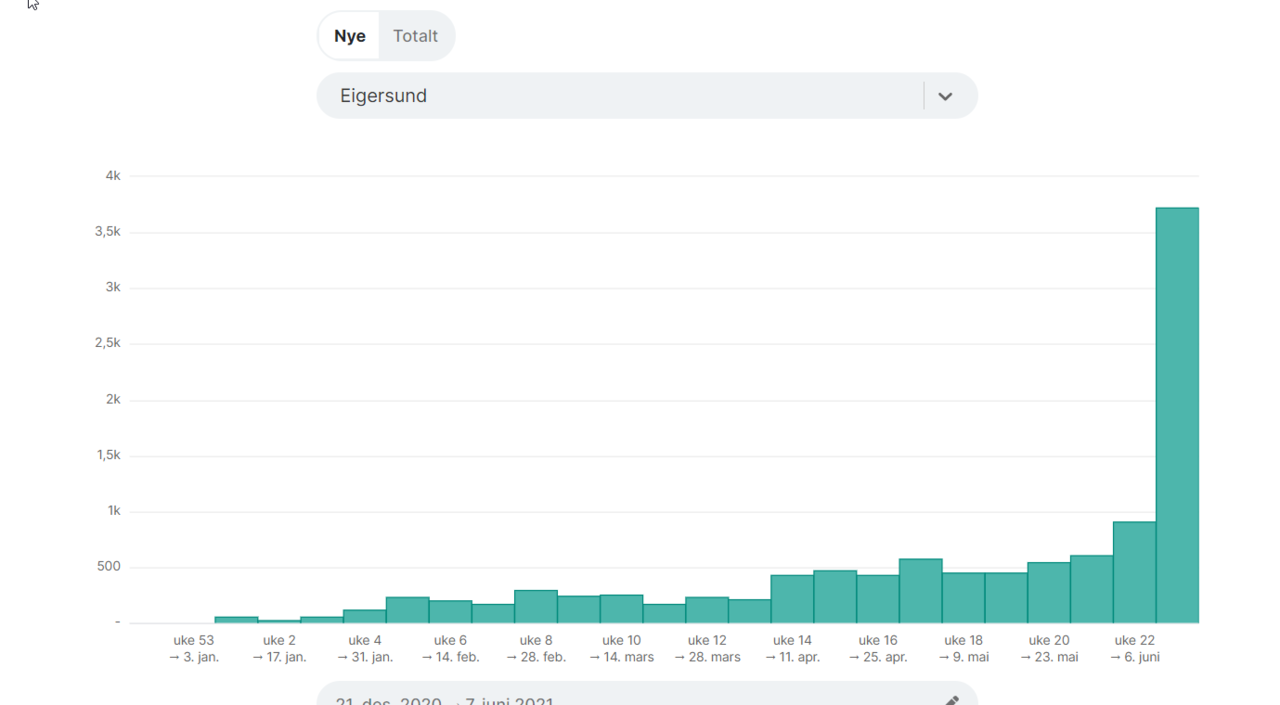Viewport: 1280px width, 705px height.
Task: Click the uke 14 bar in chart
Action: [x=792, y=599]
